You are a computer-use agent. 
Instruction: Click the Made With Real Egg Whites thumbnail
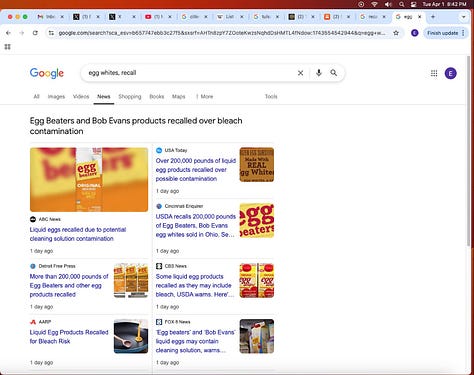(x=257, y=165)
